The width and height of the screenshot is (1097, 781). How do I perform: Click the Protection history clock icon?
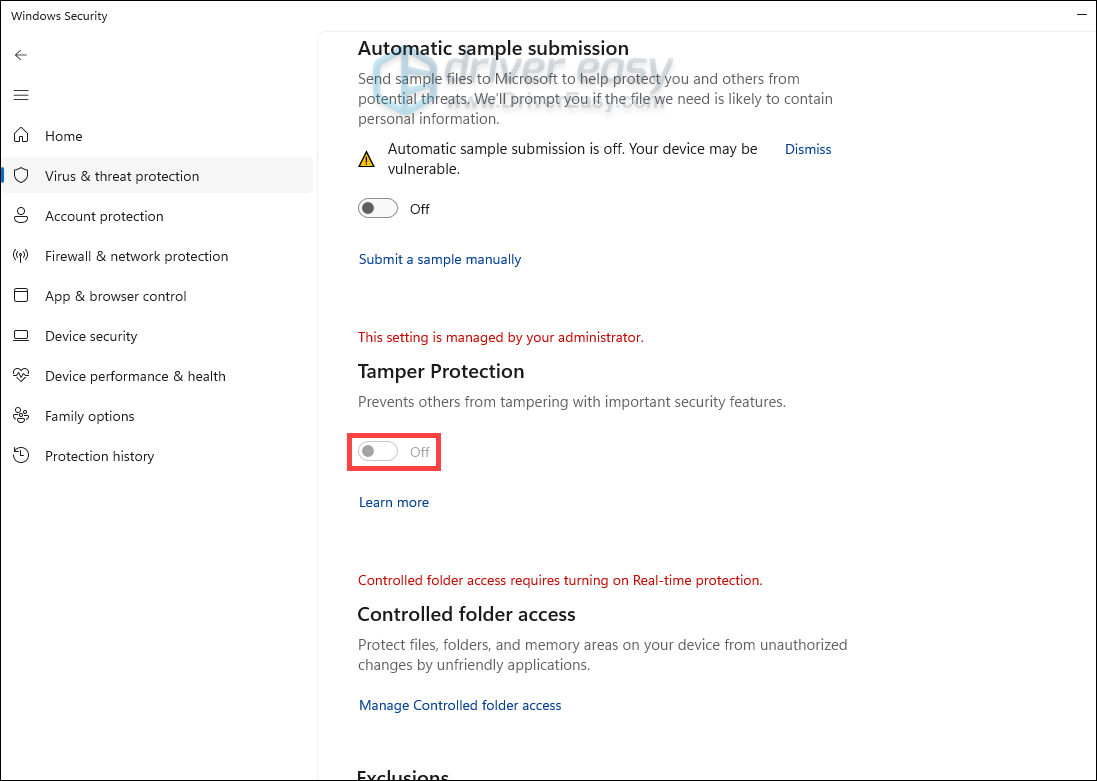[21, 456]
